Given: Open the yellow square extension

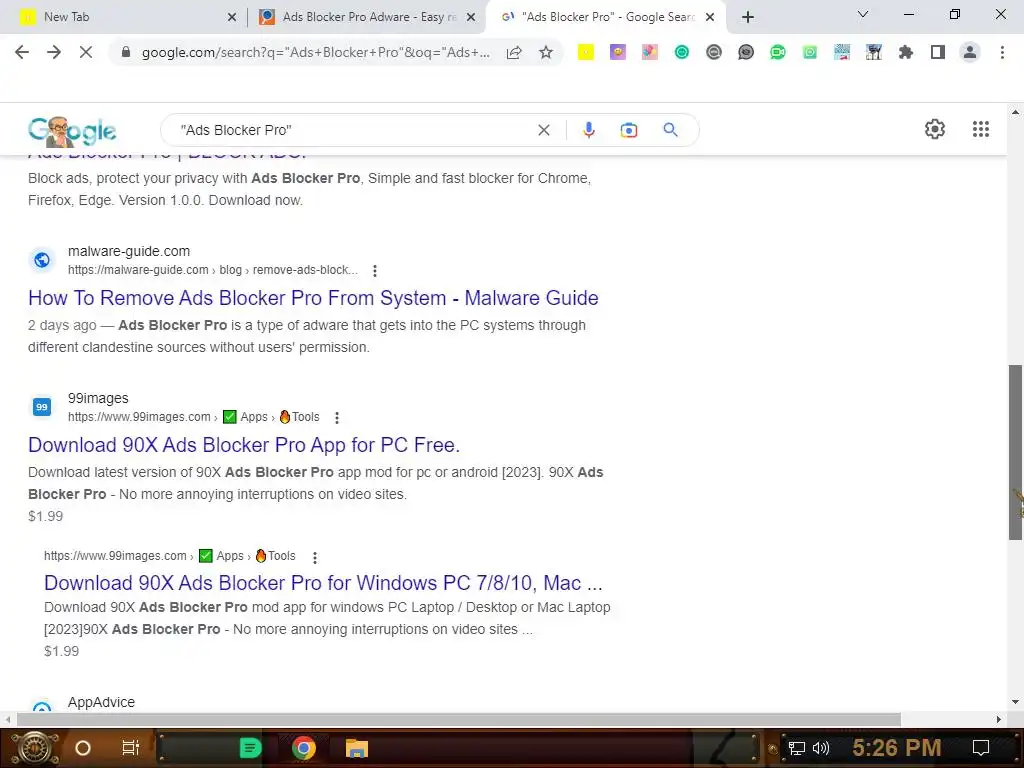Looking at the screenshot, I should (x=586, y=52).
